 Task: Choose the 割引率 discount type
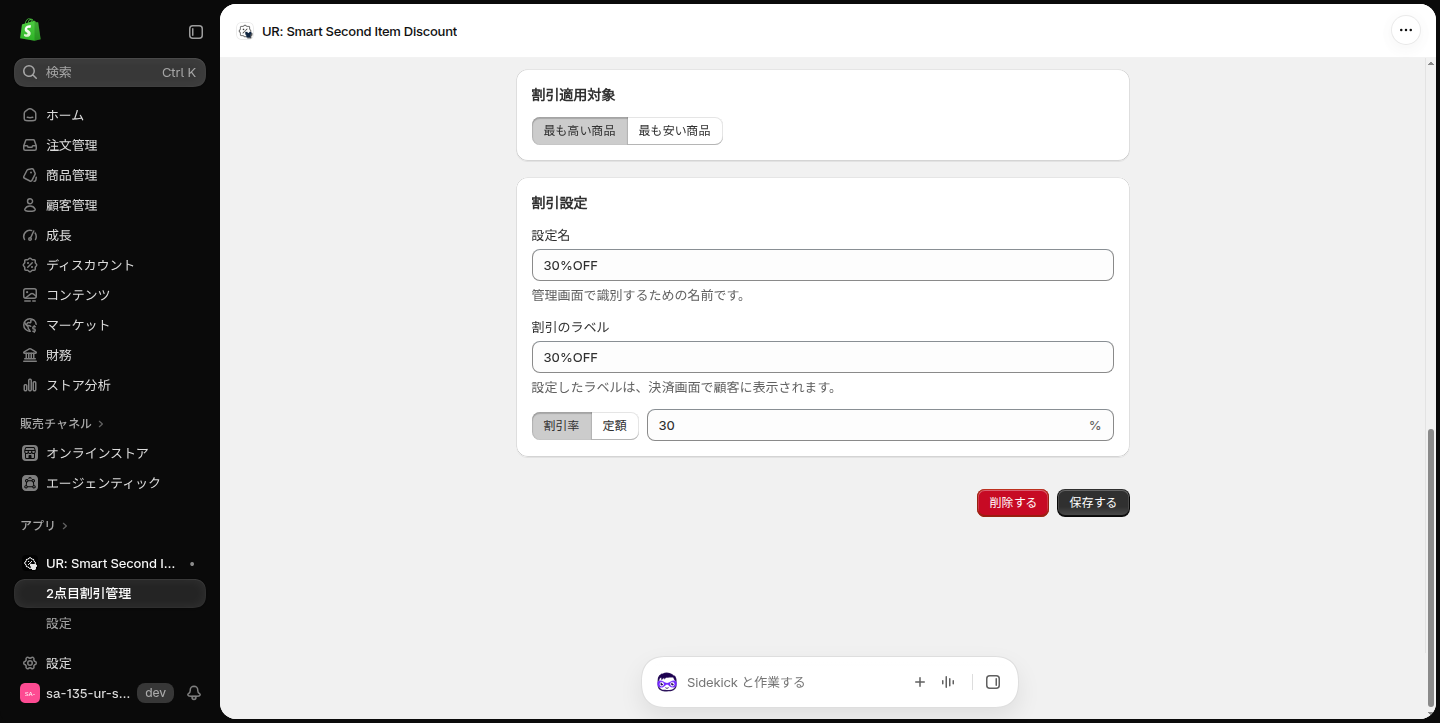562,425
